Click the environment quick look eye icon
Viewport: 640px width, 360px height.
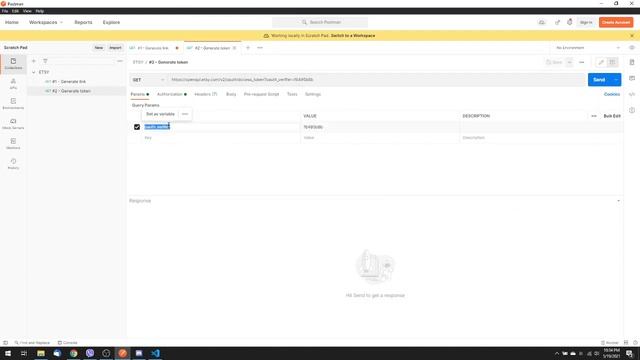[632, 48]
